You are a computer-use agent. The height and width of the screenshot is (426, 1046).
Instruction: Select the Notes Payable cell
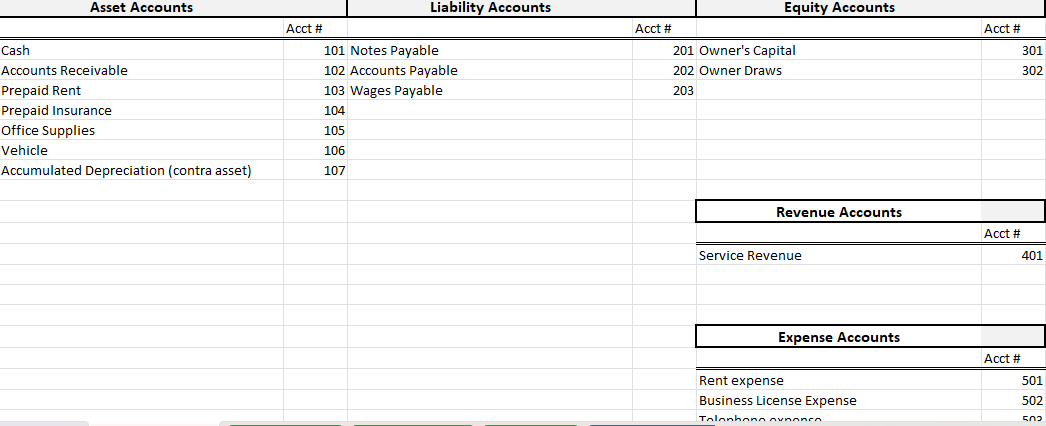(490, 50)
